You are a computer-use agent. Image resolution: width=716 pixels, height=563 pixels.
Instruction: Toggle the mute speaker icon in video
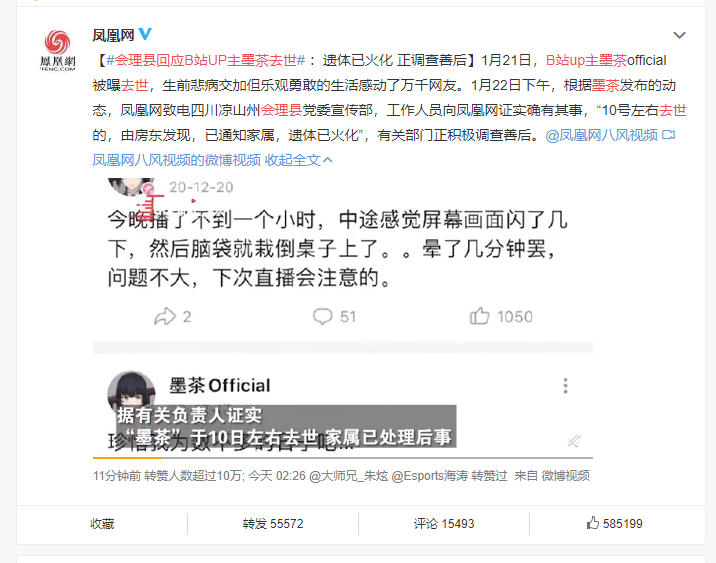(574, 441)
